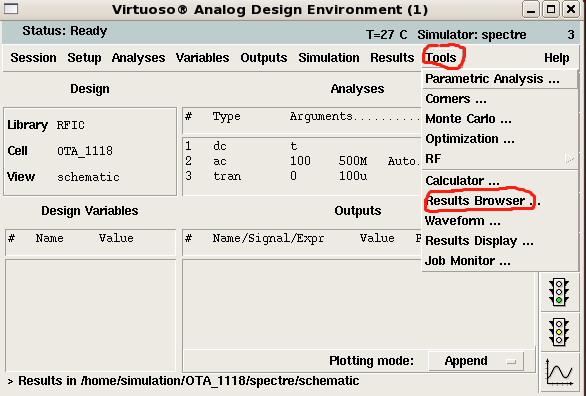
Task: Open the window menu icon in title bar
Action: coord(11,9)
